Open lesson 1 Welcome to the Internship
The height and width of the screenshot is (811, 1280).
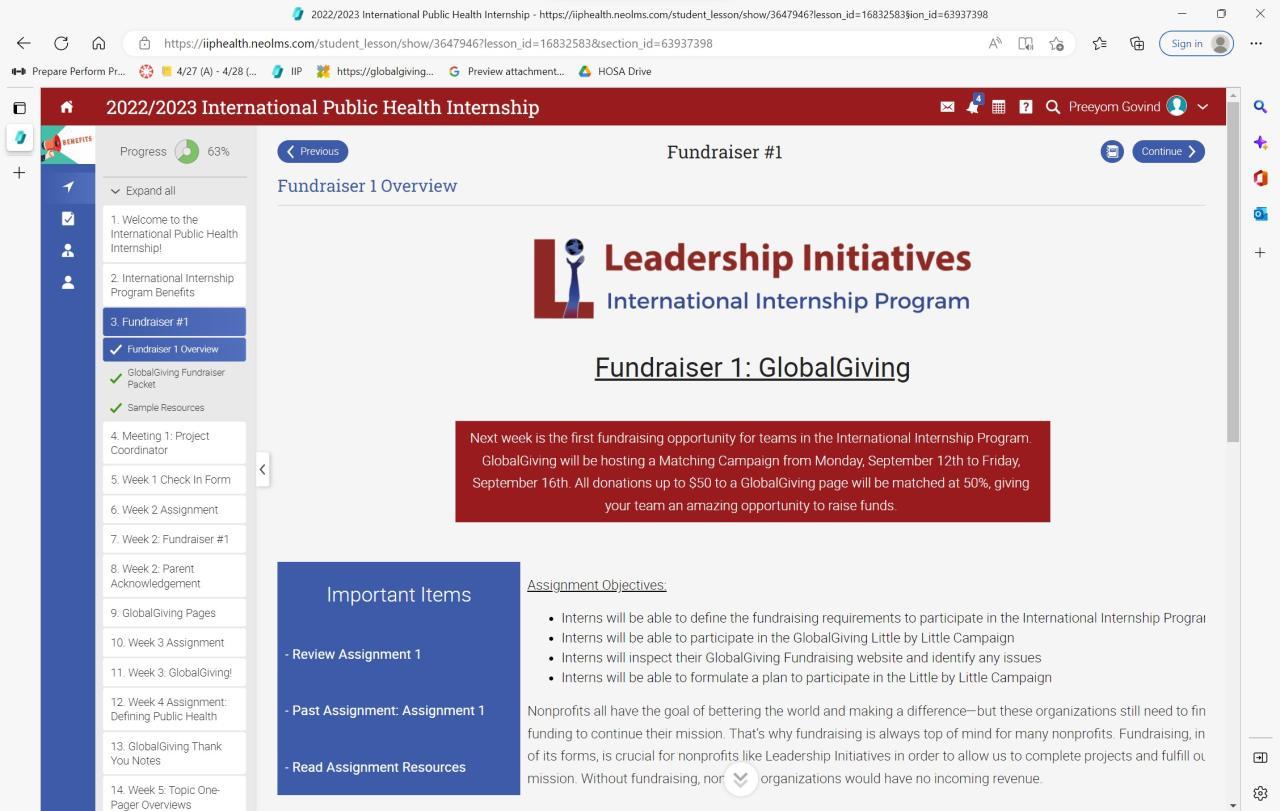[x=174, y=234]
